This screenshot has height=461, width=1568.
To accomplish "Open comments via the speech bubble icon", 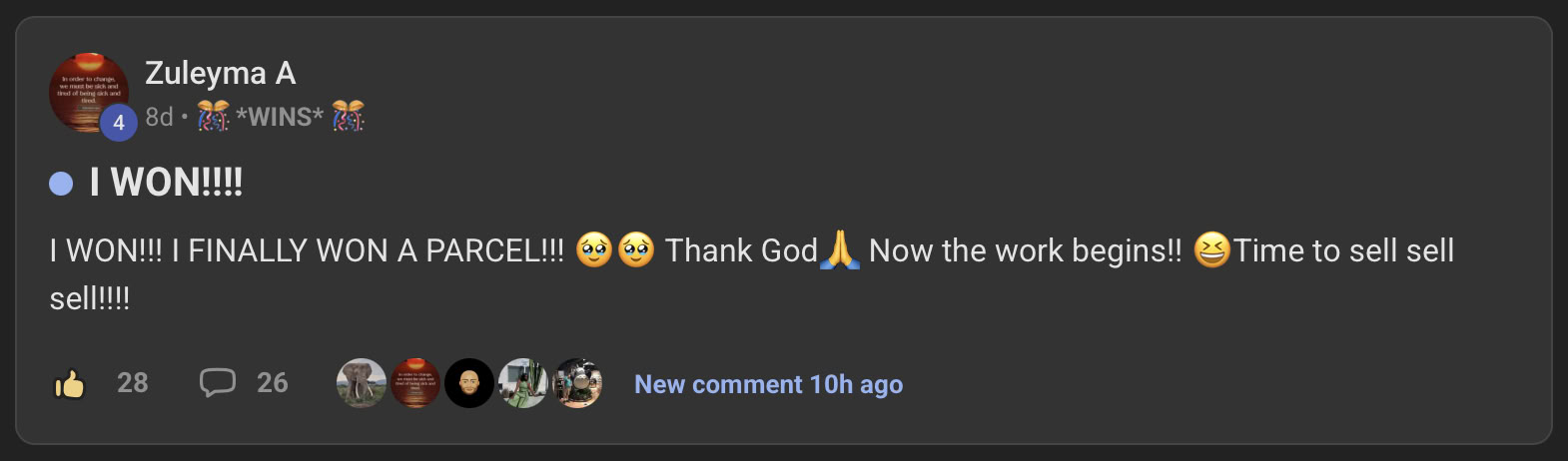I will pyautogui.click(x=217, y=383).
